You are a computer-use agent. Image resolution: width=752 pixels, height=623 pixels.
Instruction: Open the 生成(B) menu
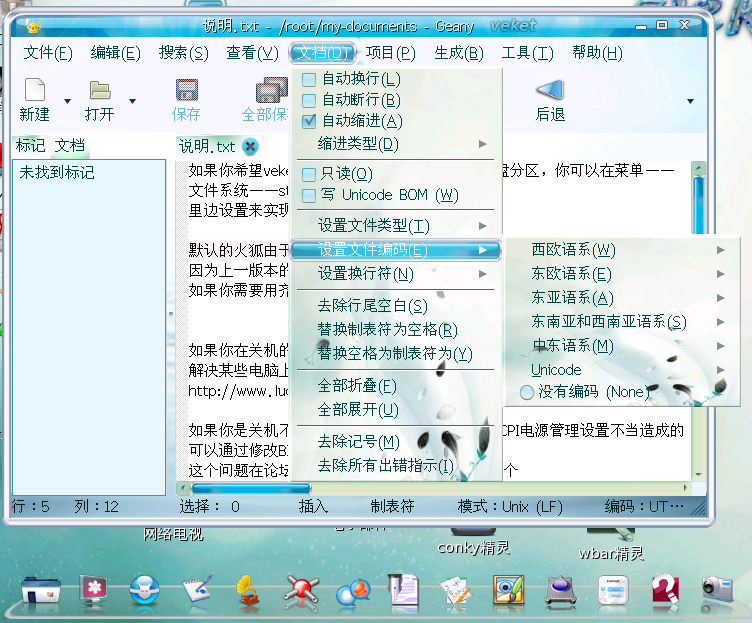pos(459,53)
